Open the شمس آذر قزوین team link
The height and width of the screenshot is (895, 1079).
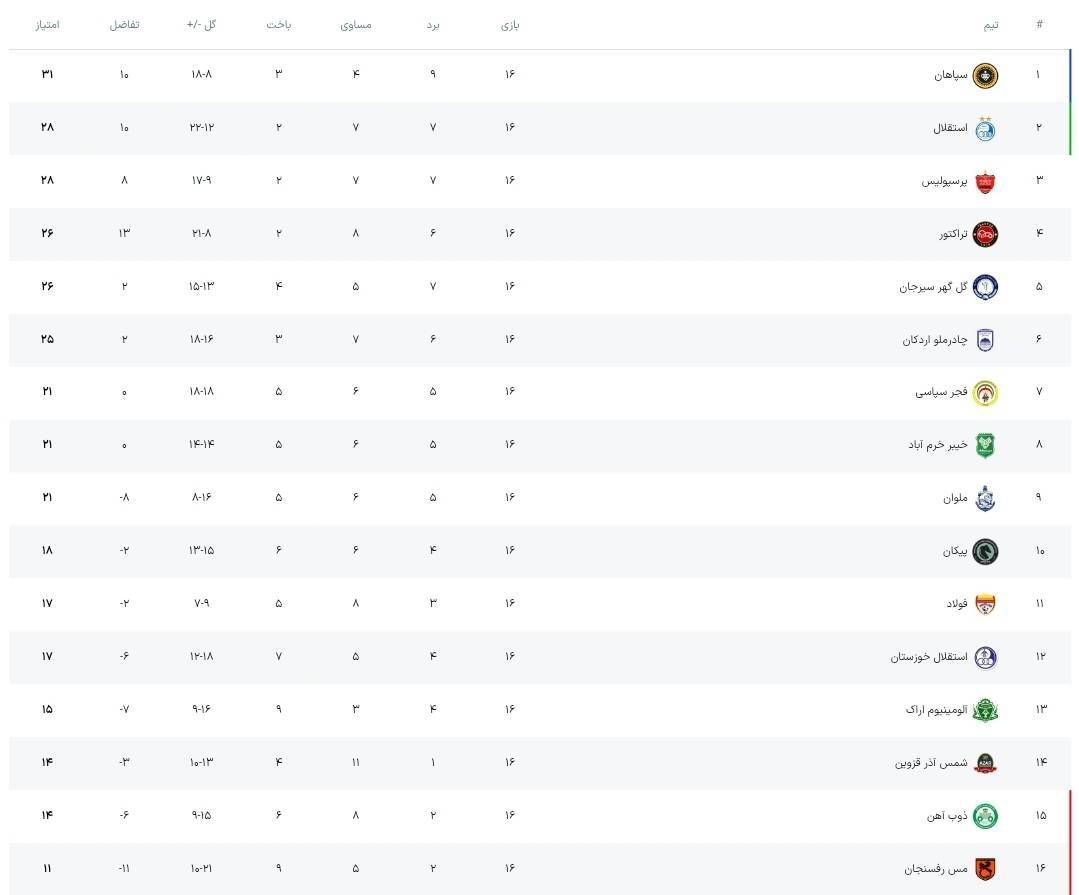pos(931,763)
